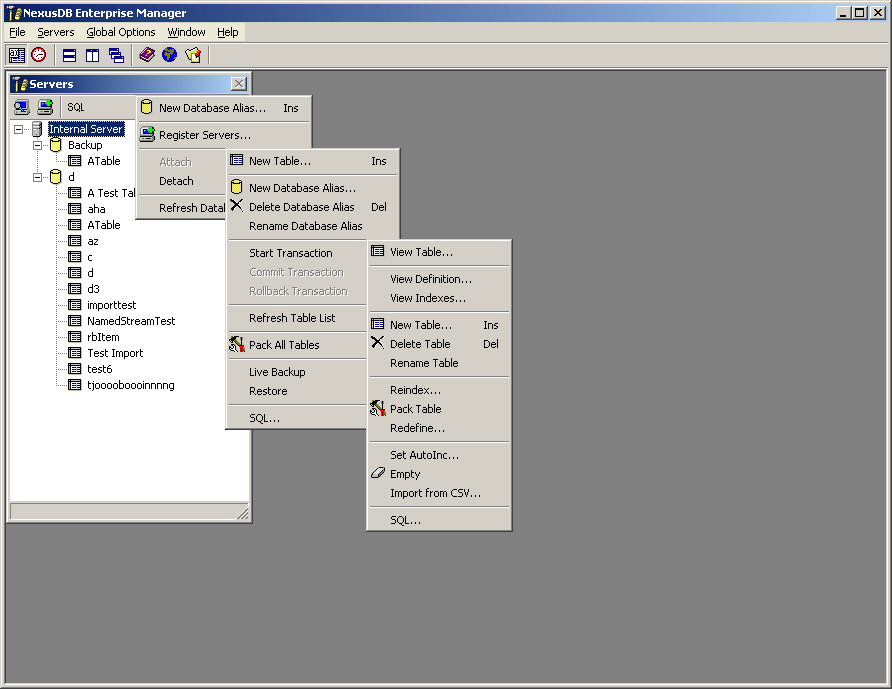Open the Help menu
Screen dimensions: 892x689
228,32
